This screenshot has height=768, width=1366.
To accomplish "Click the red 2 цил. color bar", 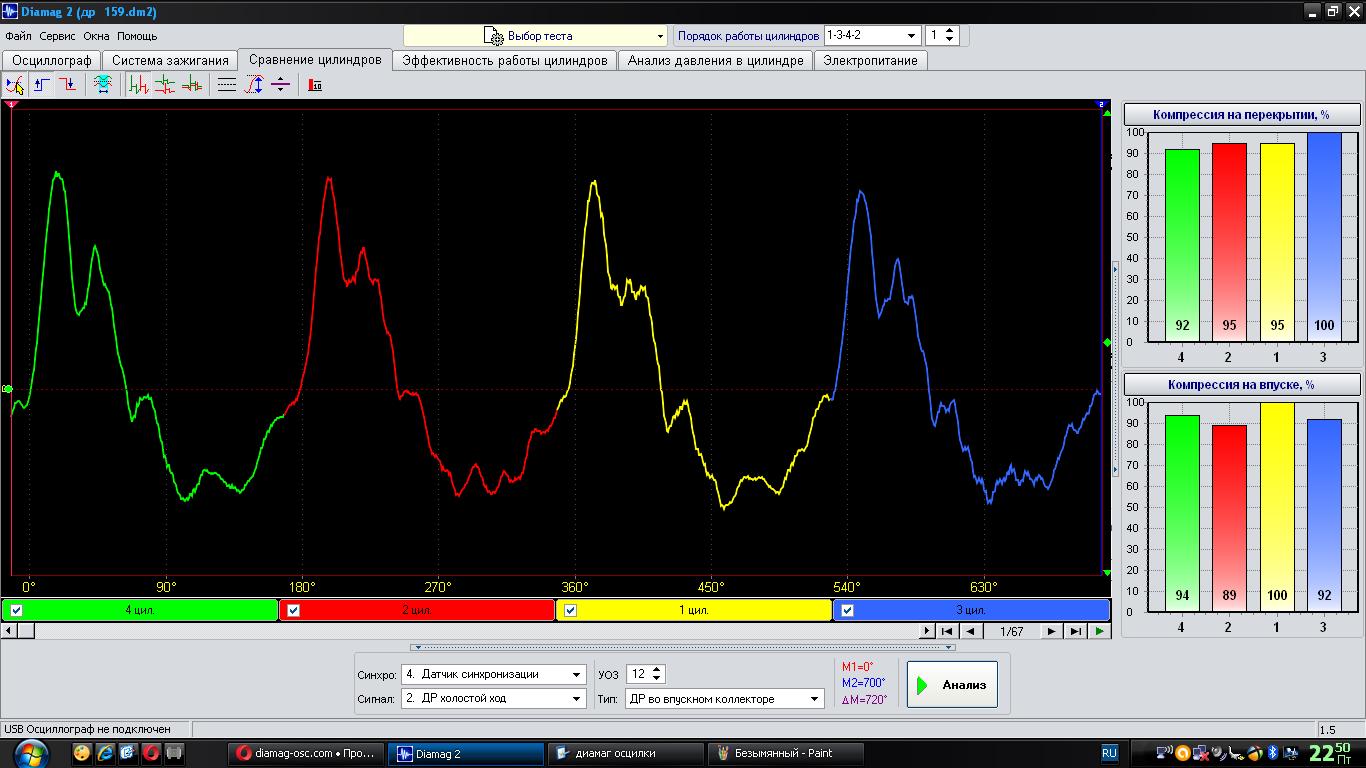I will pos(417,610).
